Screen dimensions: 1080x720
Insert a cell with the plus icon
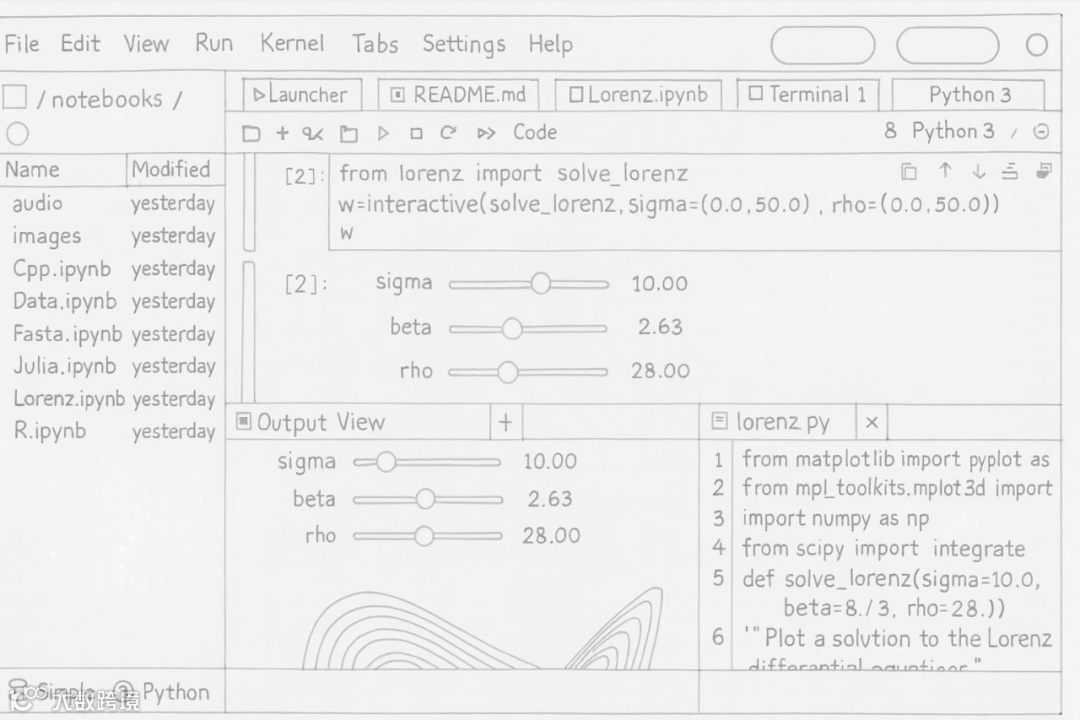[282, 132]
